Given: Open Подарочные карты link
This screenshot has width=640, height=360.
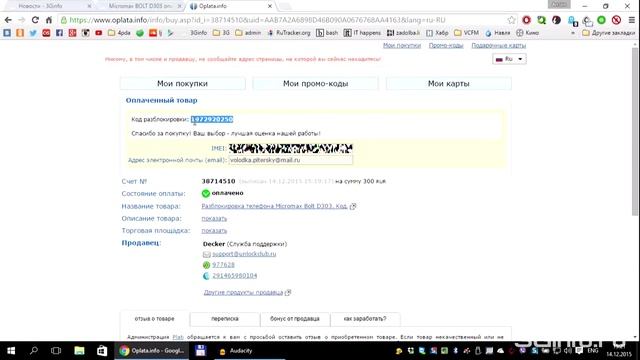Looking at the screenshot, I should click(x=498, y=46).
